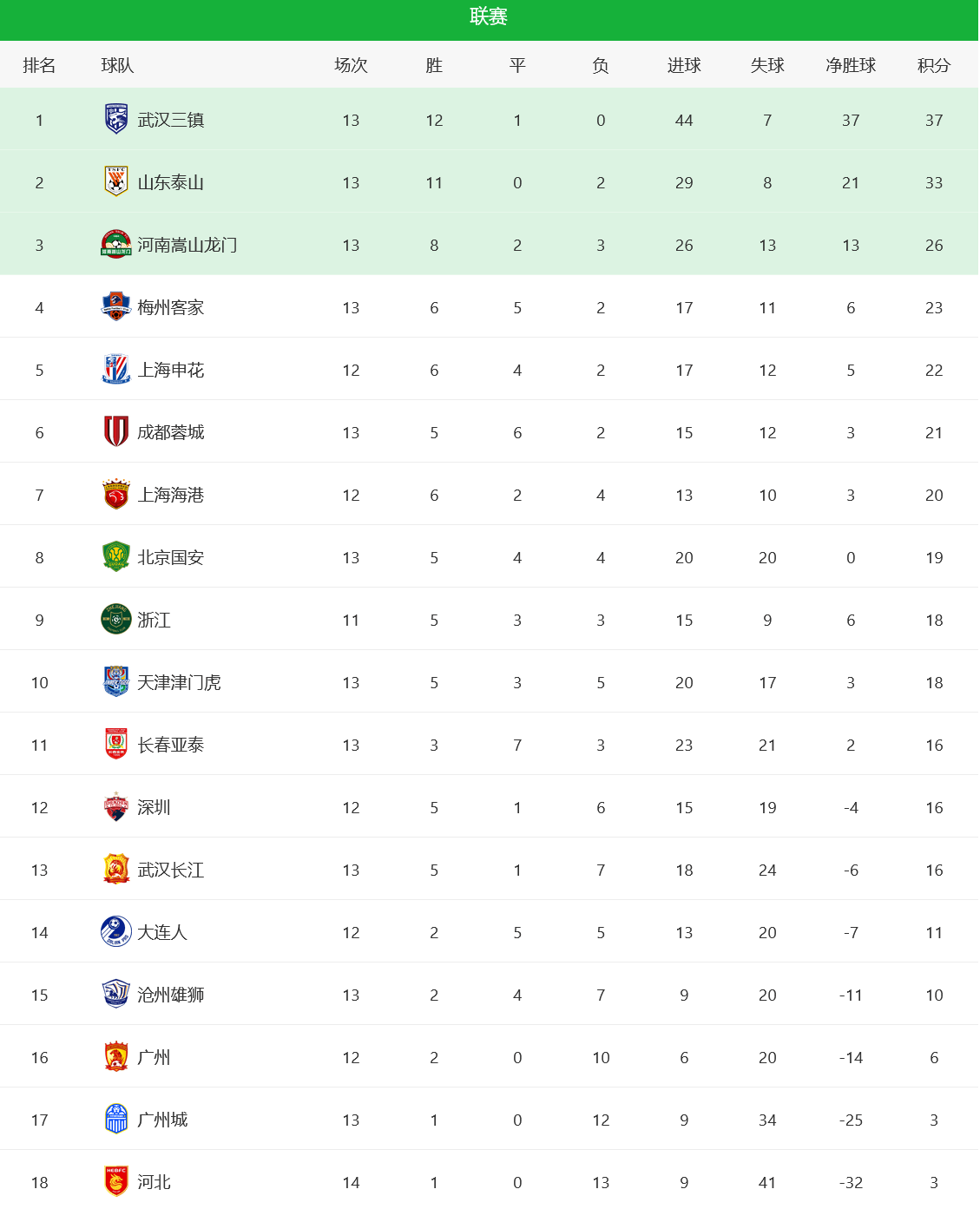Click the 武汉三镇 team crest icon
The image size is (980, 1209).
[116, 119]
